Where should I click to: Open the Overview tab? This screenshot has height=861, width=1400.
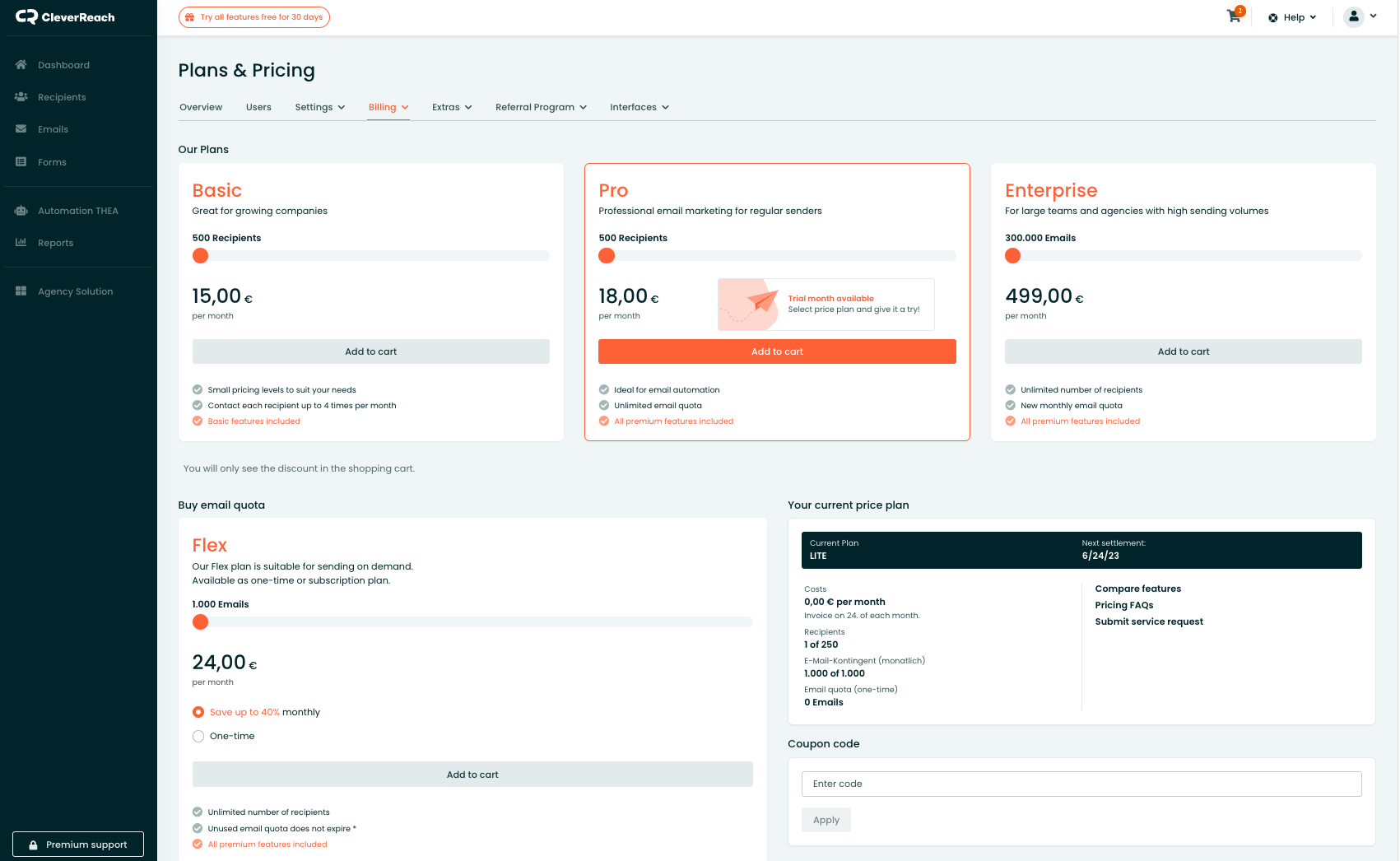(201, 107)
